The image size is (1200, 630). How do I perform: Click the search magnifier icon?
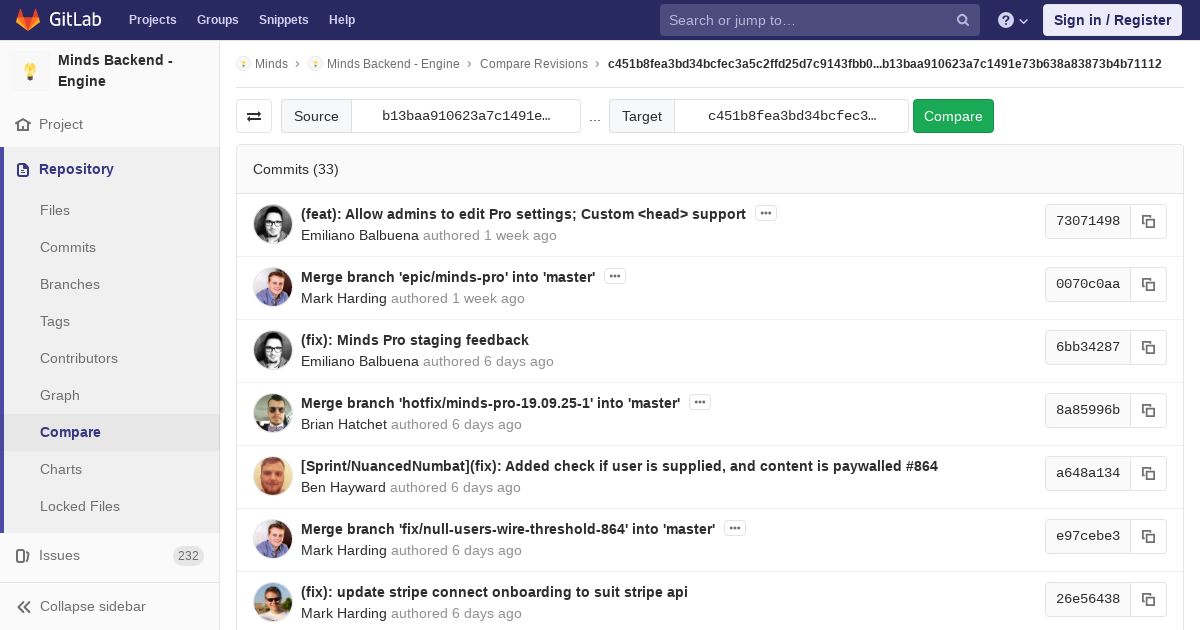(x=962, y=20)
